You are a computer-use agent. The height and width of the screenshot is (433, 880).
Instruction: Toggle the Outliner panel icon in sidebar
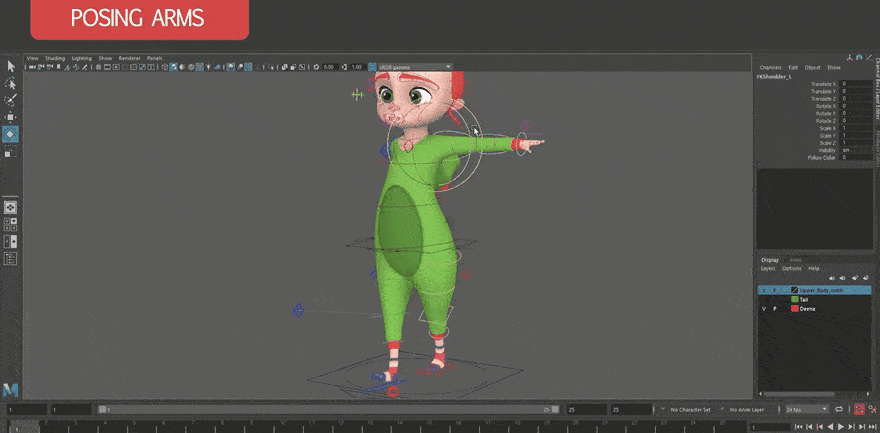pyautogui.click(x=10, y=258)
